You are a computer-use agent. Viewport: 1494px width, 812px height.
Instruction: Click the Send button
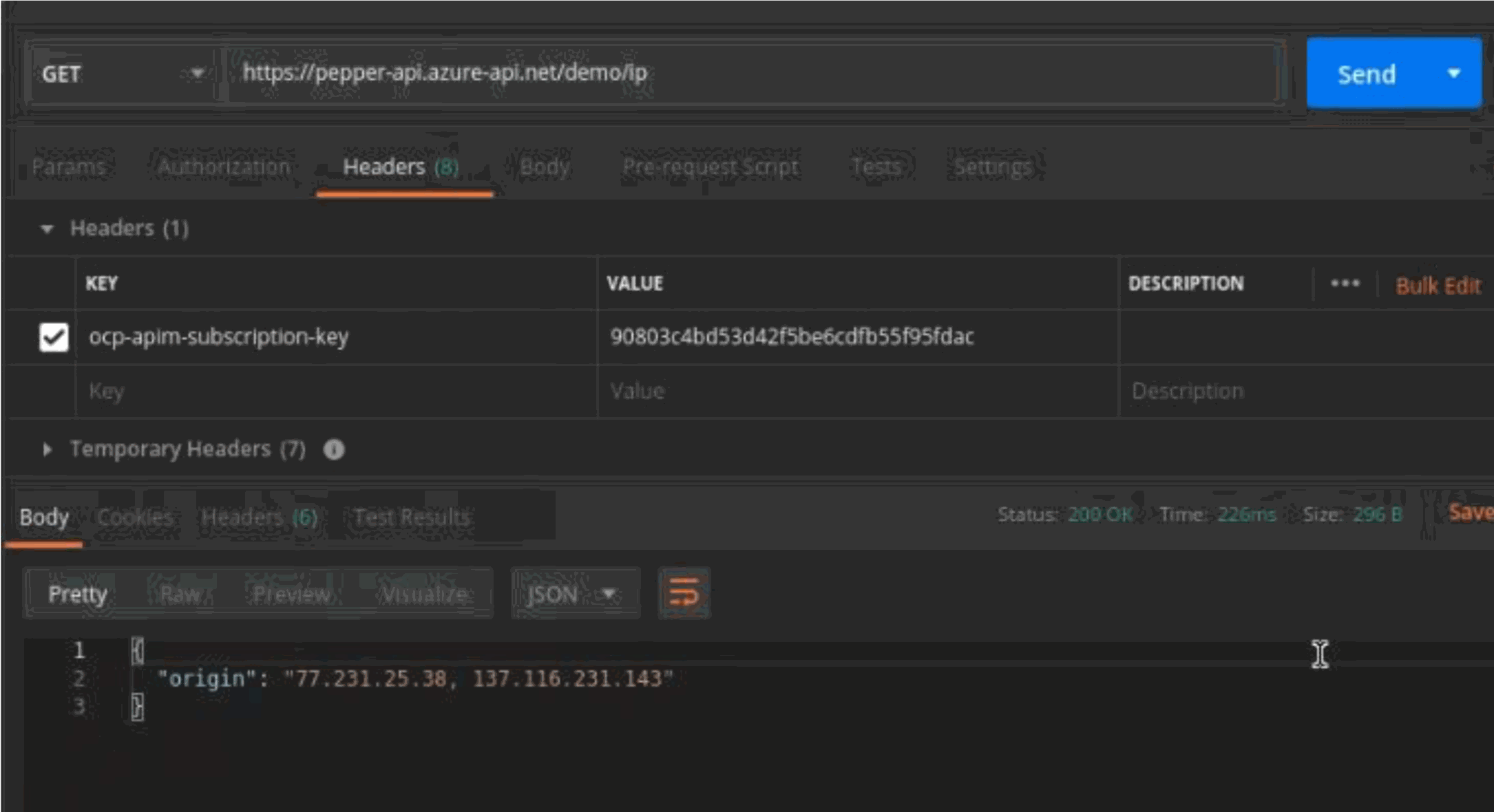click(x=1367, y=74)
